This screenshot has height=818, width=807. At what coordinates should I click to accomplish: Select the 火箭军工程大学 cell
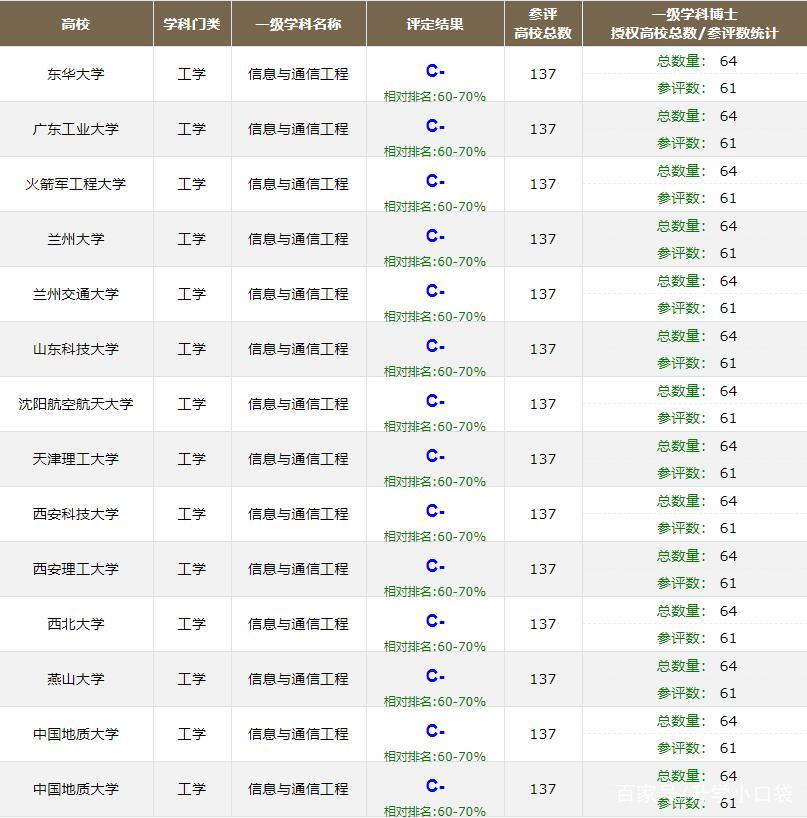(x=76, y=184)
